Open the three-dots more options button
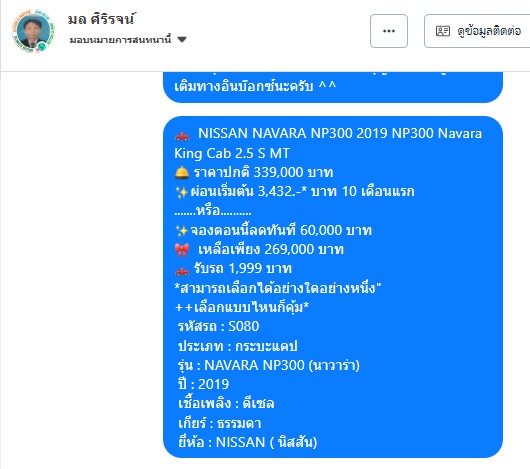530x469 pixels. click(389, 31)
